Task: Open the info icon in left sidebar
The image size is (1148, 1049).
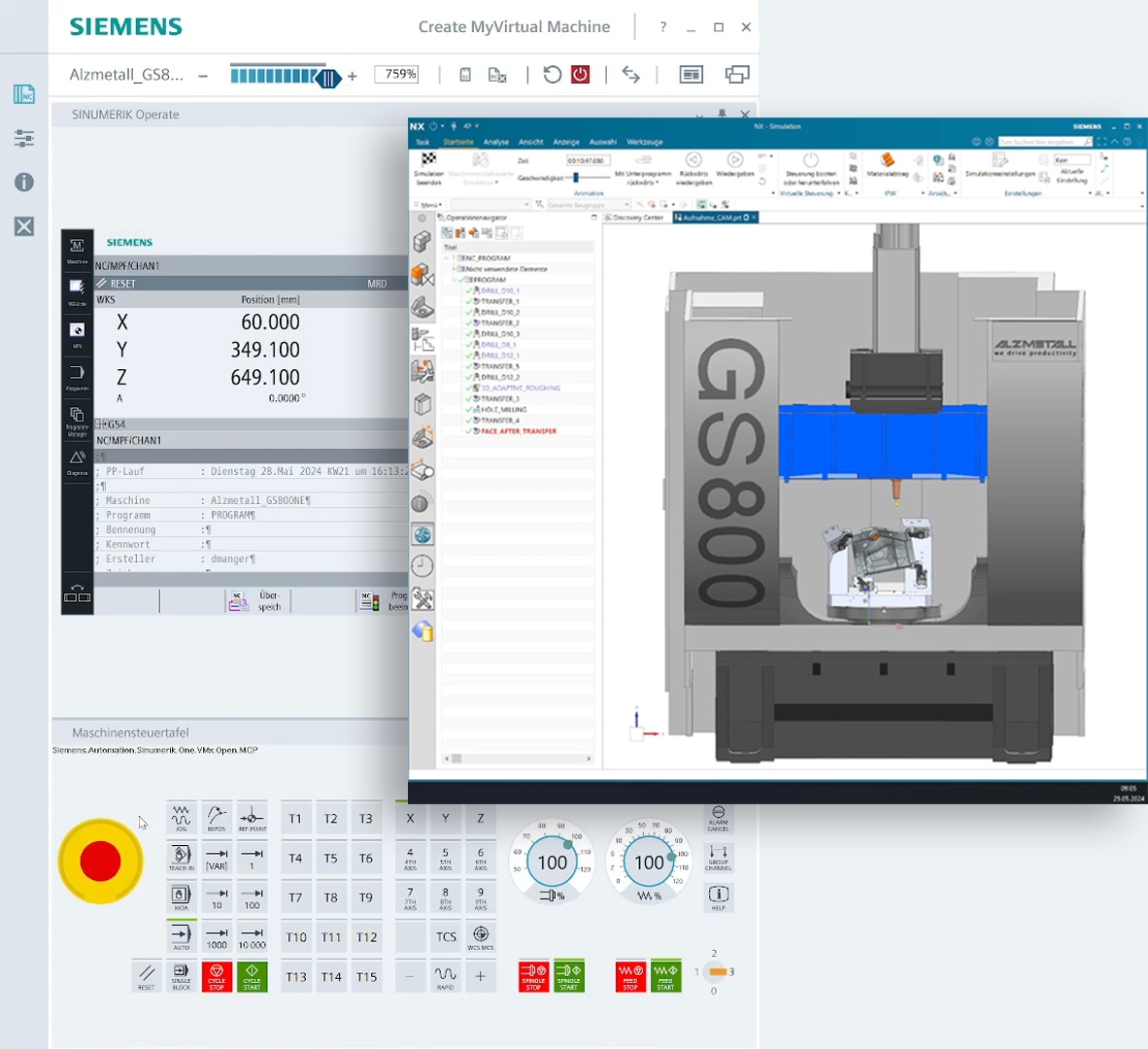Action: 24,183
